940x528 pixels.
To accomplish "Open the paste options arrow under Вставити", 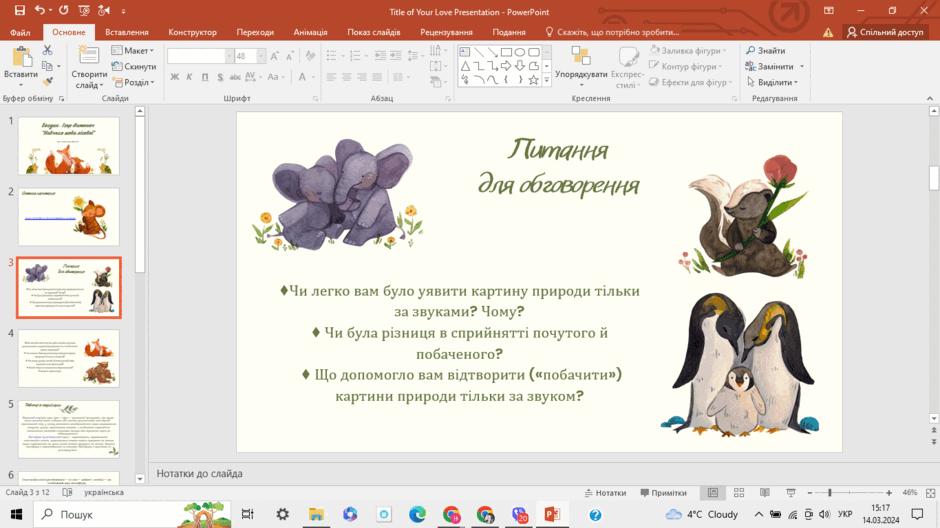I will point(21,85).
